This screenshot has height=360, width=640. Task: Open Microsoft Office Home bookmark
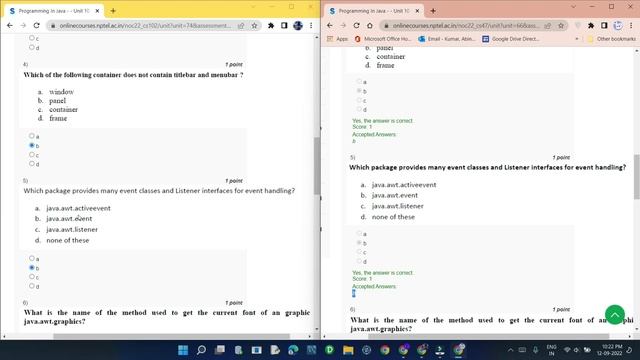[383, 39]
